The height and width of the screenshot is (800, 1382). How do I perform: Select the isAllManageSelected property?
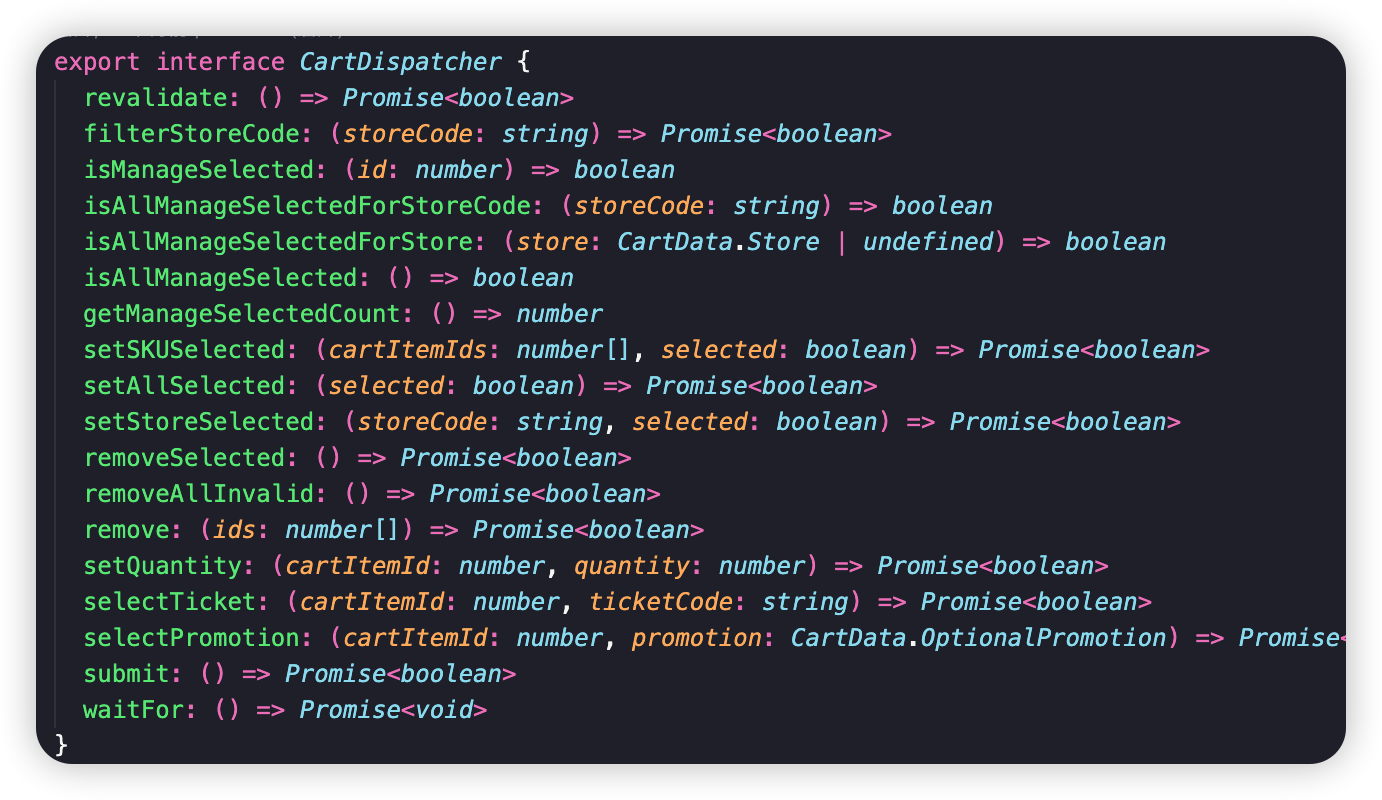point(220,278)
